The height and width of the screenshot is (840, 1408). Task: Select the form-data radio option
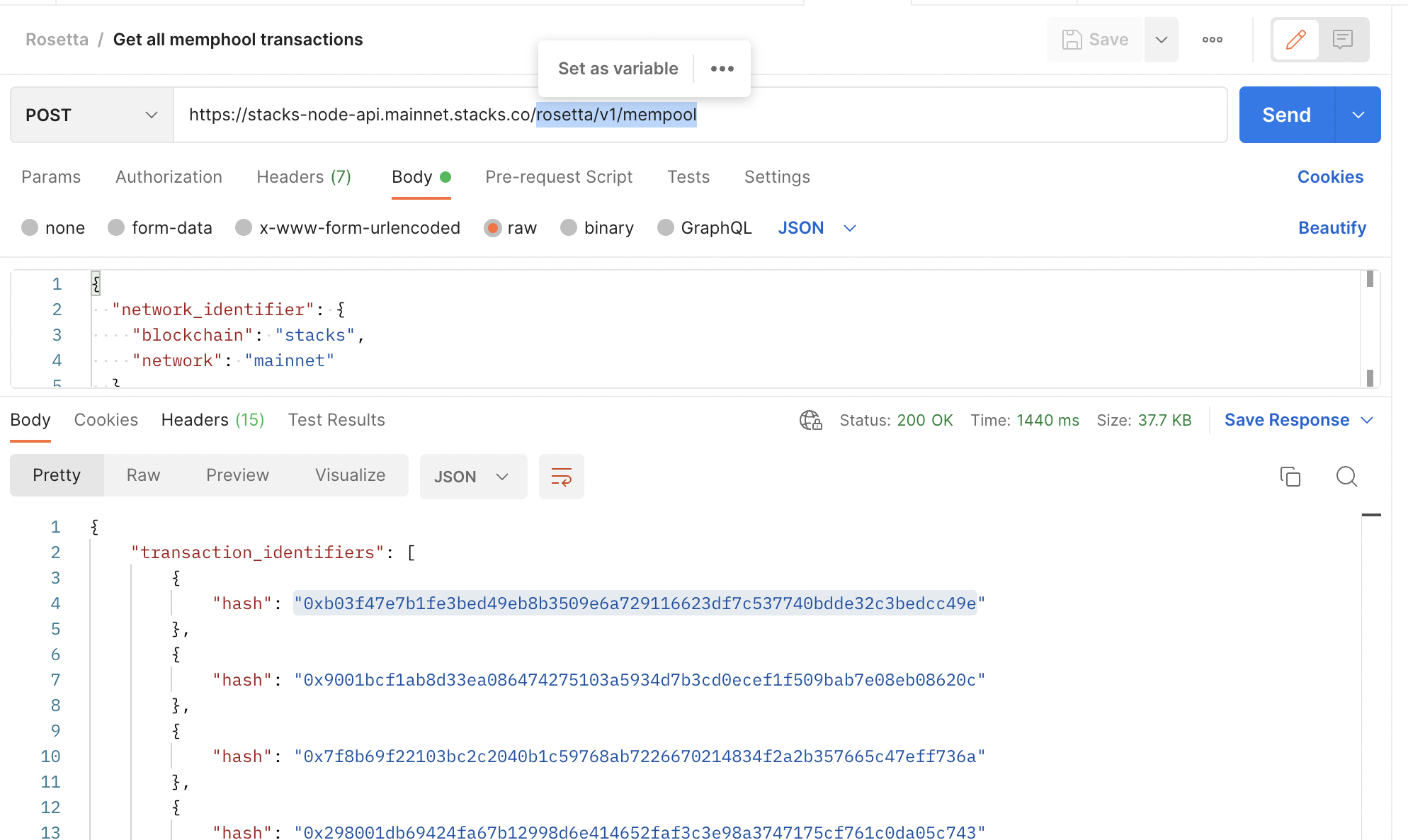click(116, 227)
